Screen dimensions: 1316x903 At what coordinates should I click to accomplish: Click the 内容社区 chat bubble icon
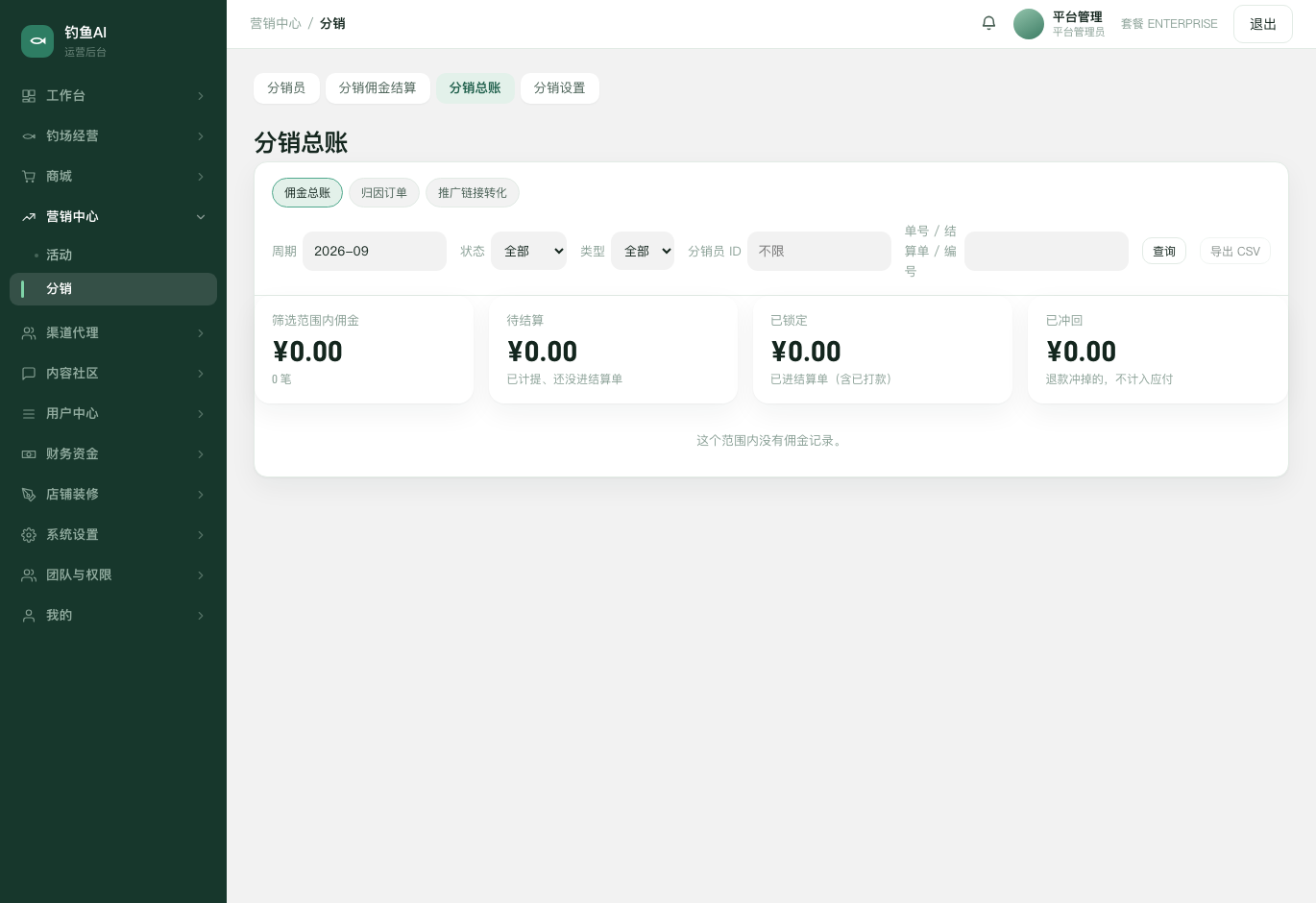click(x=29, y=374)
